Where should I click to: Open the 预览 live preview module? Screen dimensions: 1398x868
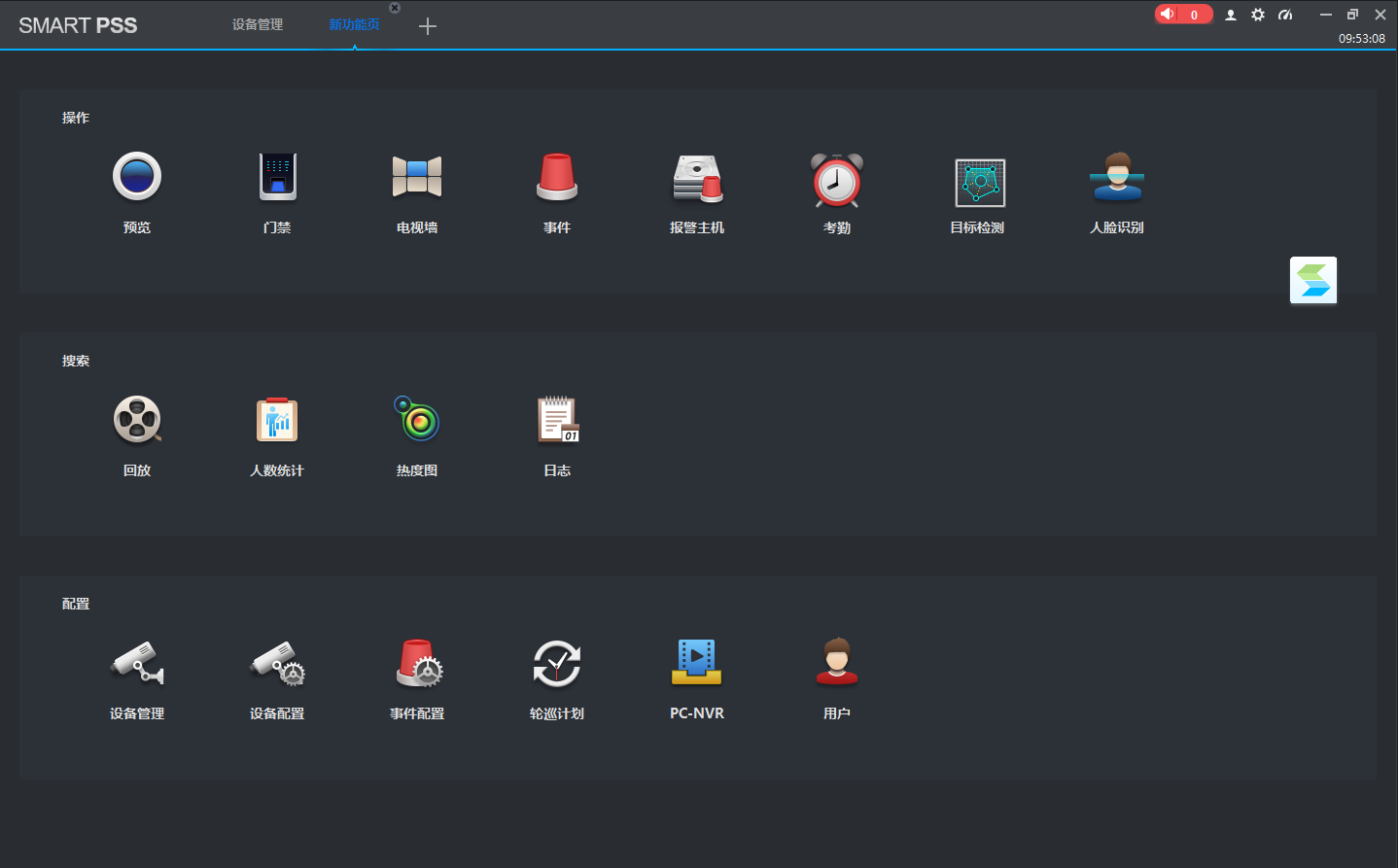(x=137, y=177)
